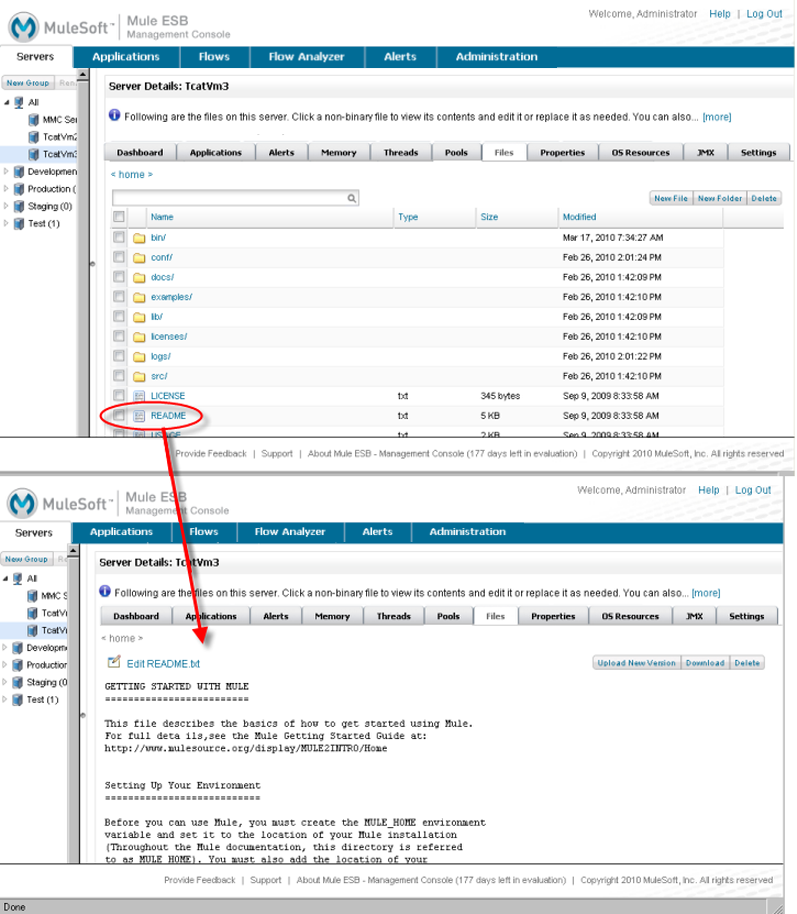Click the README file icon in the file list
797x914 pixels.
(x=139, y=416)
